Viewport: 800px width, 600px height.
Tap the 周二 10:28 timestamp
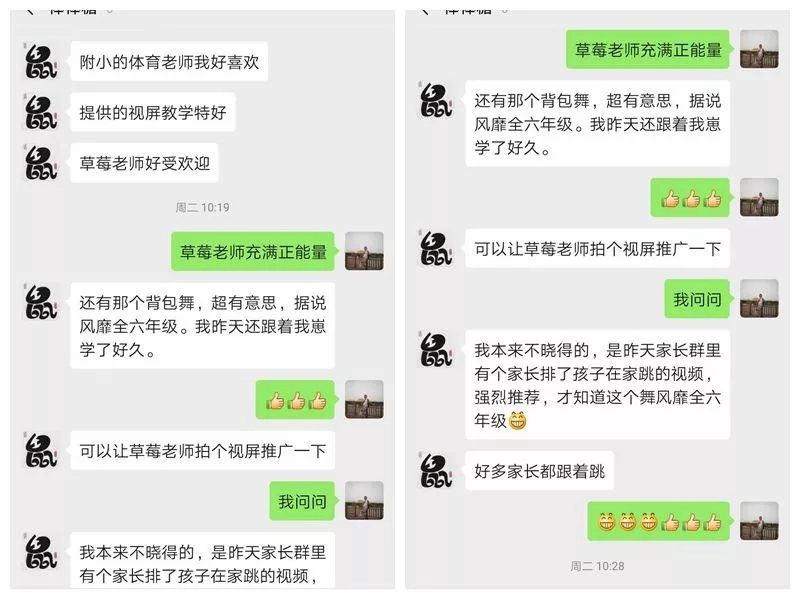(597, 566)
